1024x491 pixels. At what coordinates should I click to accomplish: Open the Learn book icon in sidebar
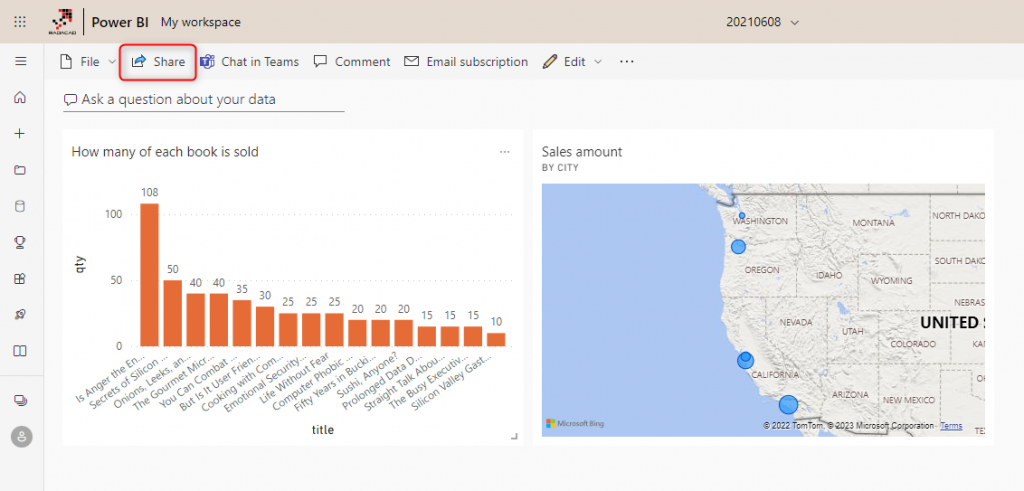point(20,351)
